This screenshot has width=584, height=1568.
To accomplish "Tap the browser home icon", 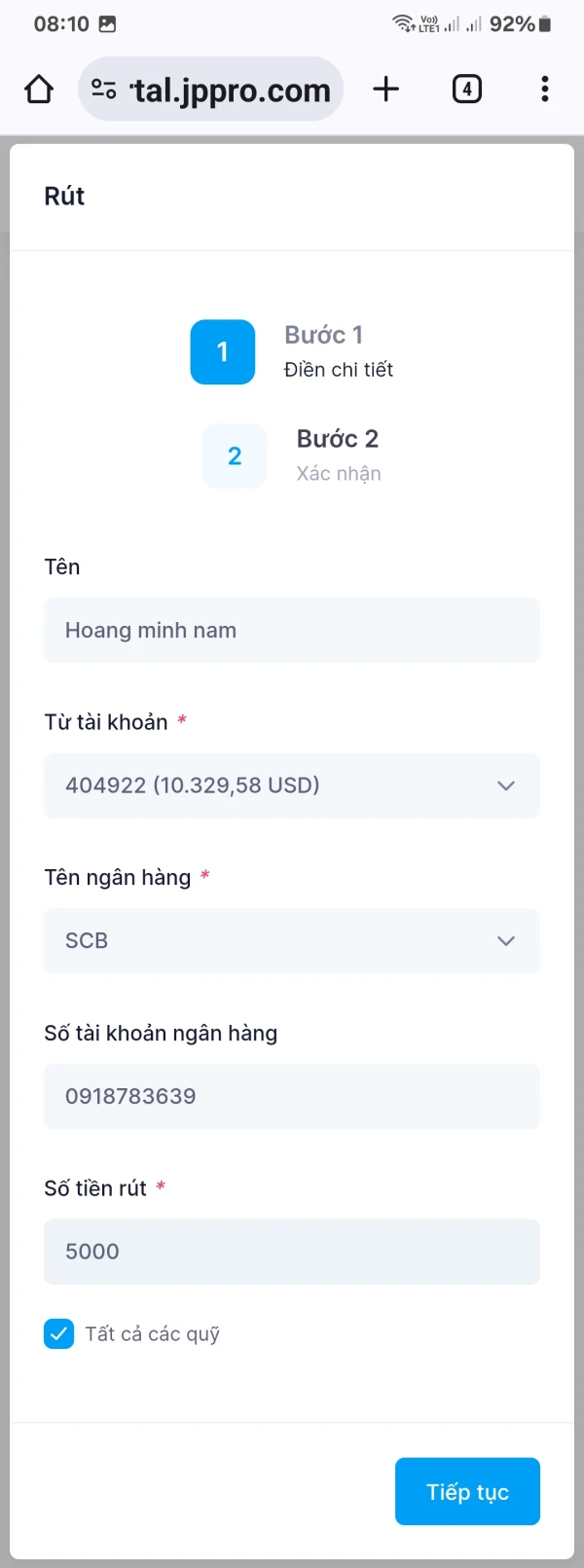I will [x=39, y=90].
